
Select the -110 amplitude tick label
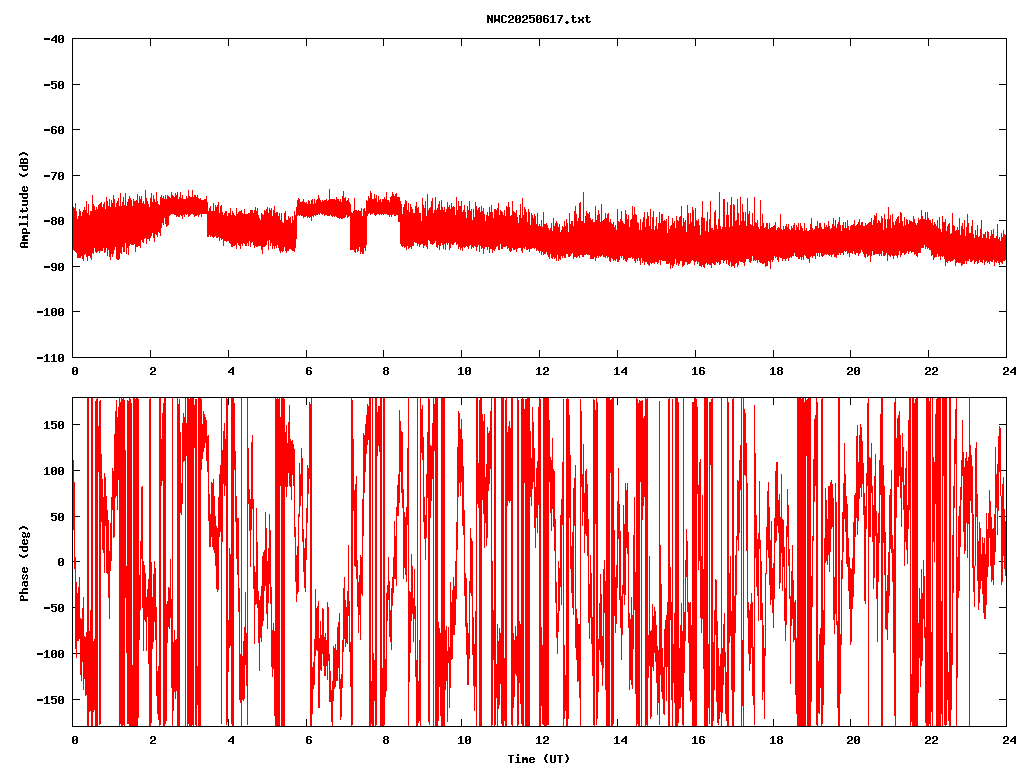50,358
